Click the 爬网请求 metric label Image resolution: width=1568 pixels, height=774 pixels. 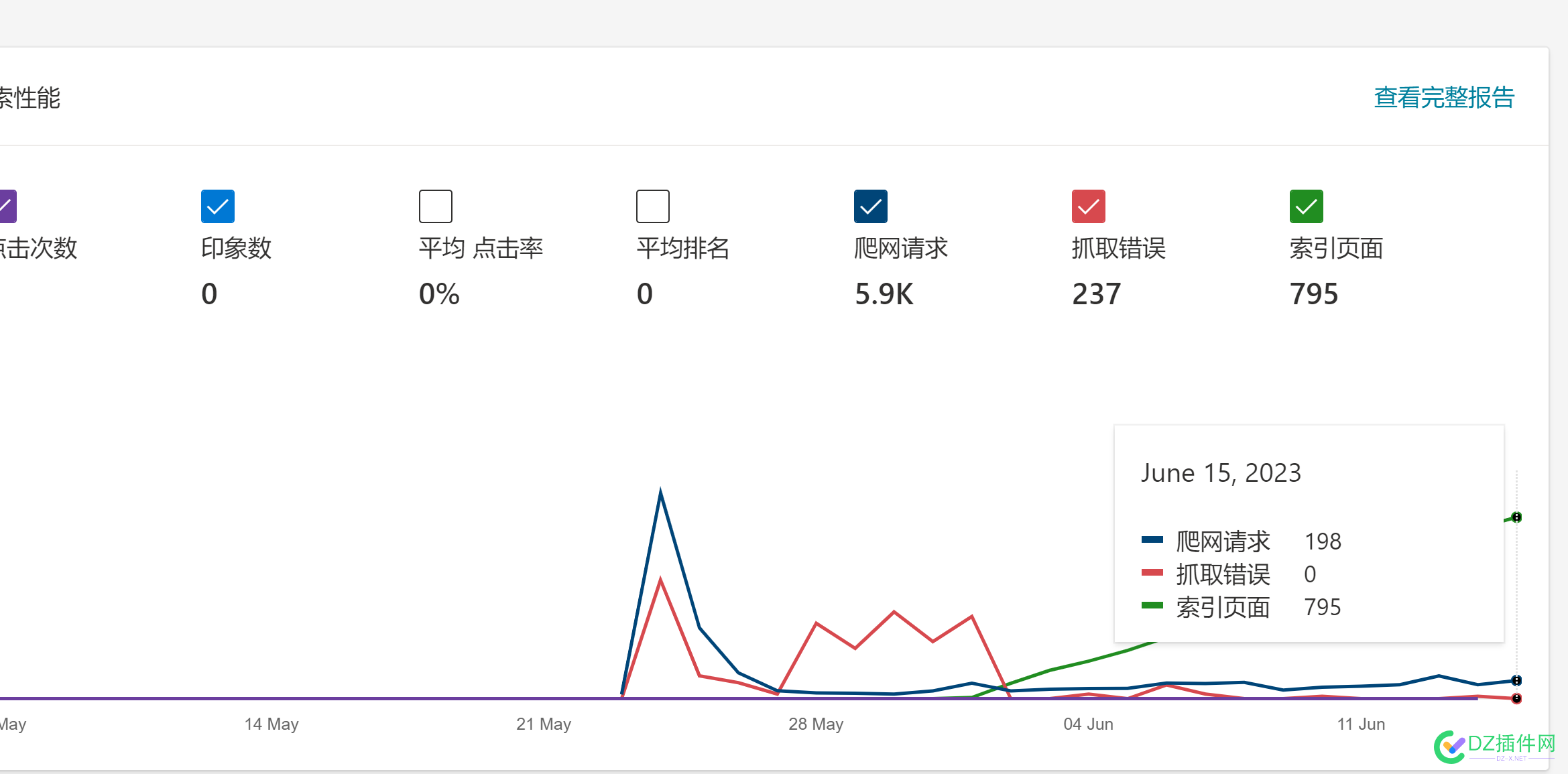tap(901, 249)
